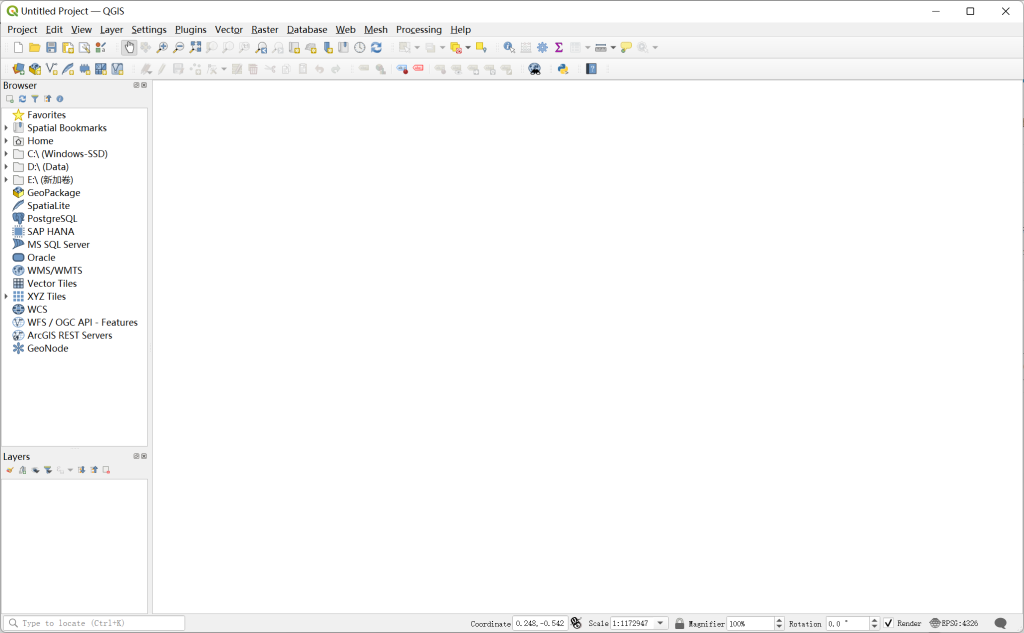Open the Raster menu
The image size is (1024, 633).
264,29
